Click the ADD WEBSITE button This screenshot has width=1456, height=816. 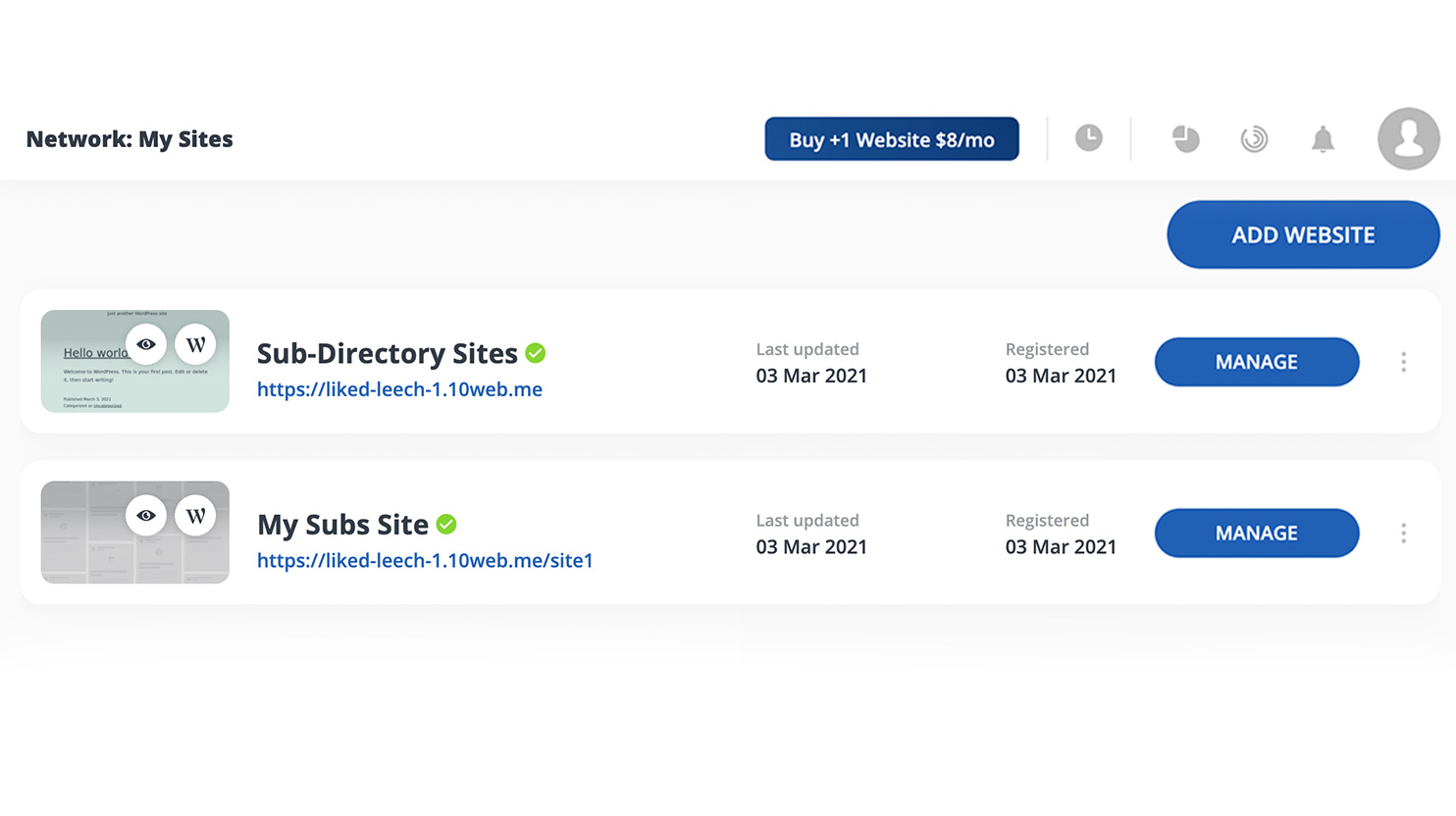pyautogui.click(x=1302, y=234)
